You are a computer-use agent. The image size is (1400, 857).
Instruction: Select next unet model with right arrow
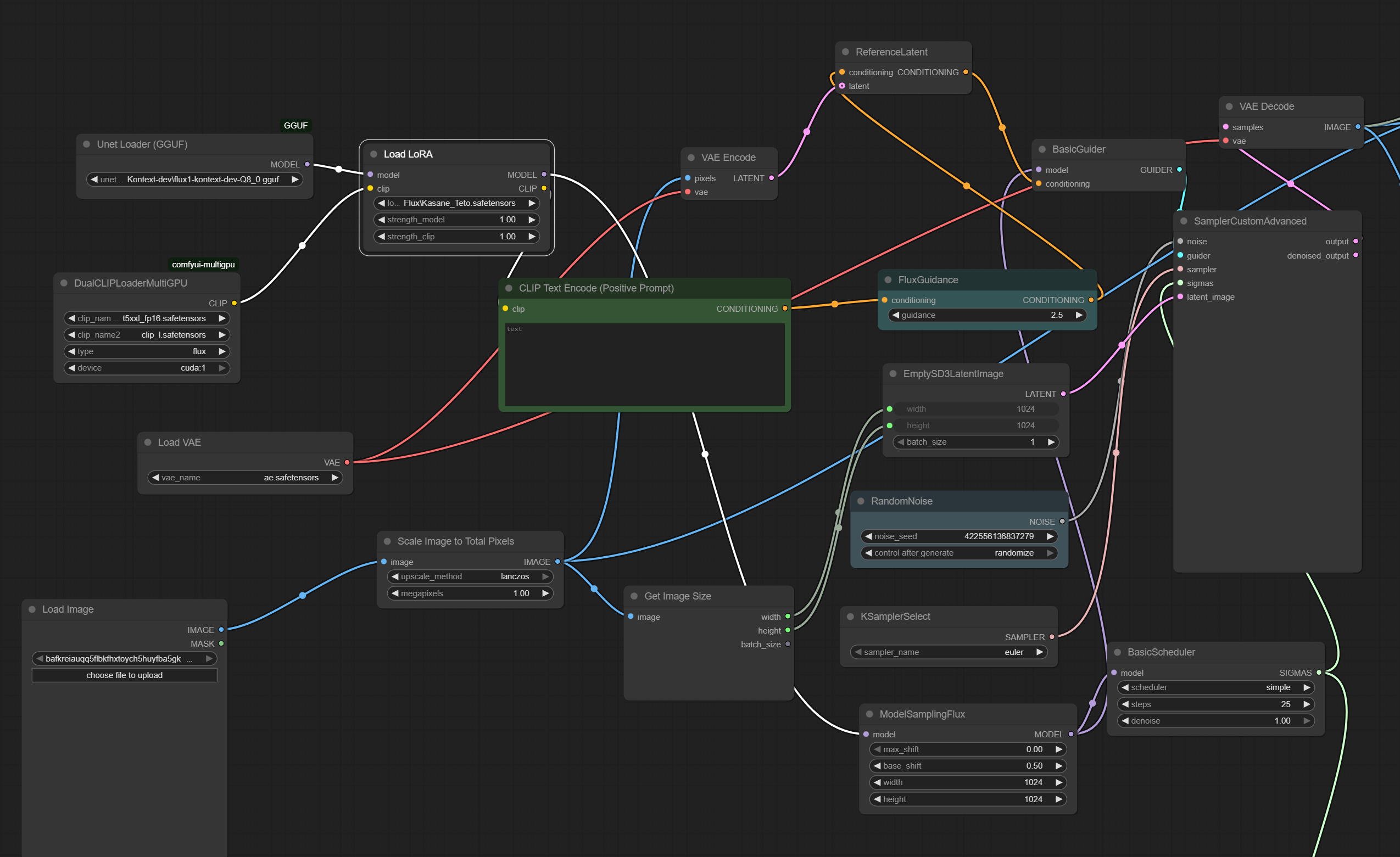pos(295,179)
